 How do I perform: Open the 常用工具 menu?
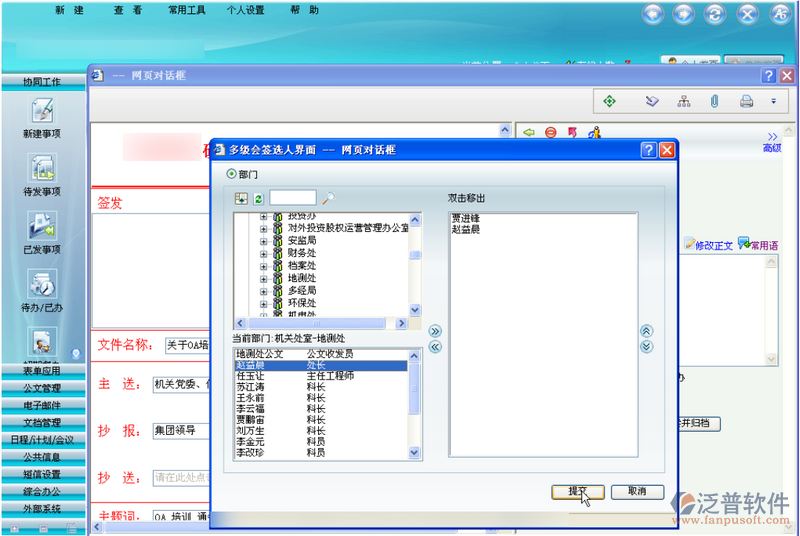tap(187, 10)
